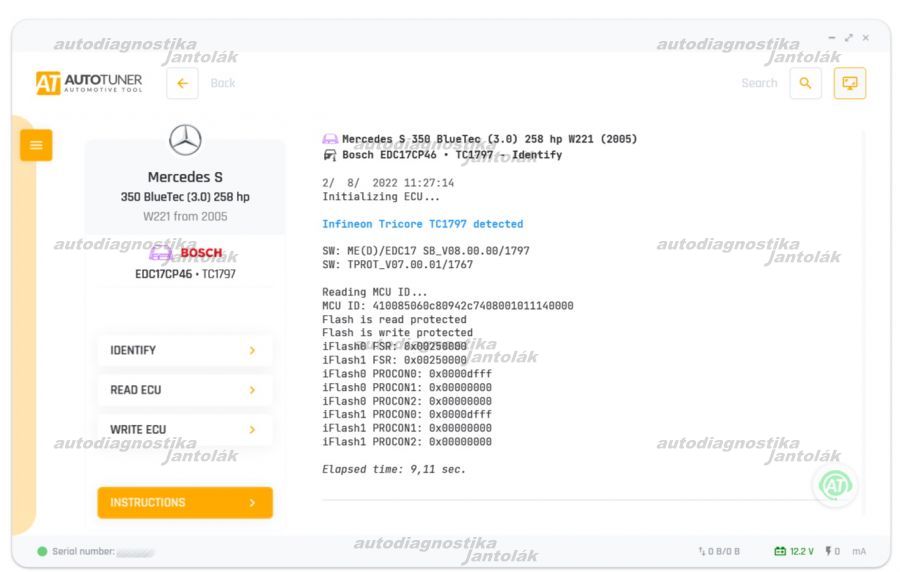Click the 'SW: TPROT_V07.00.01/1767' line
Image resolution: width=900 pixels, height=572 pixels.
(x=397, y=264)
